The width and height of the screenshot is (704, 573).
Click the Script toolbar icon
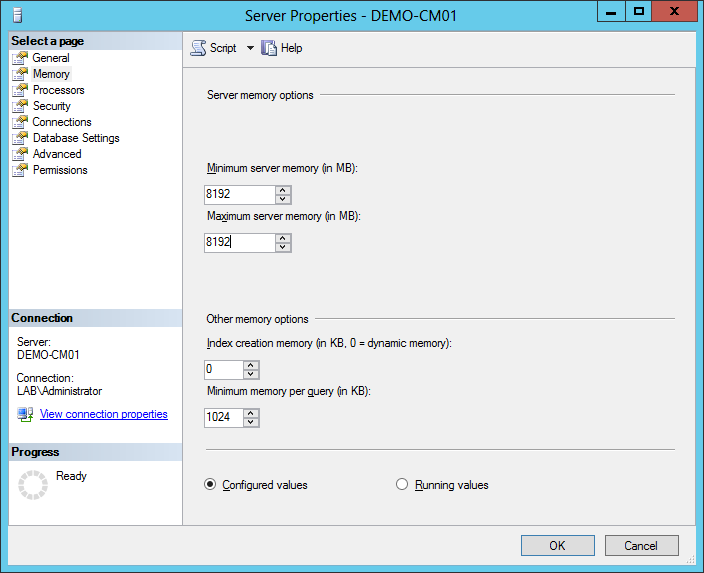(x=198, y=48)
